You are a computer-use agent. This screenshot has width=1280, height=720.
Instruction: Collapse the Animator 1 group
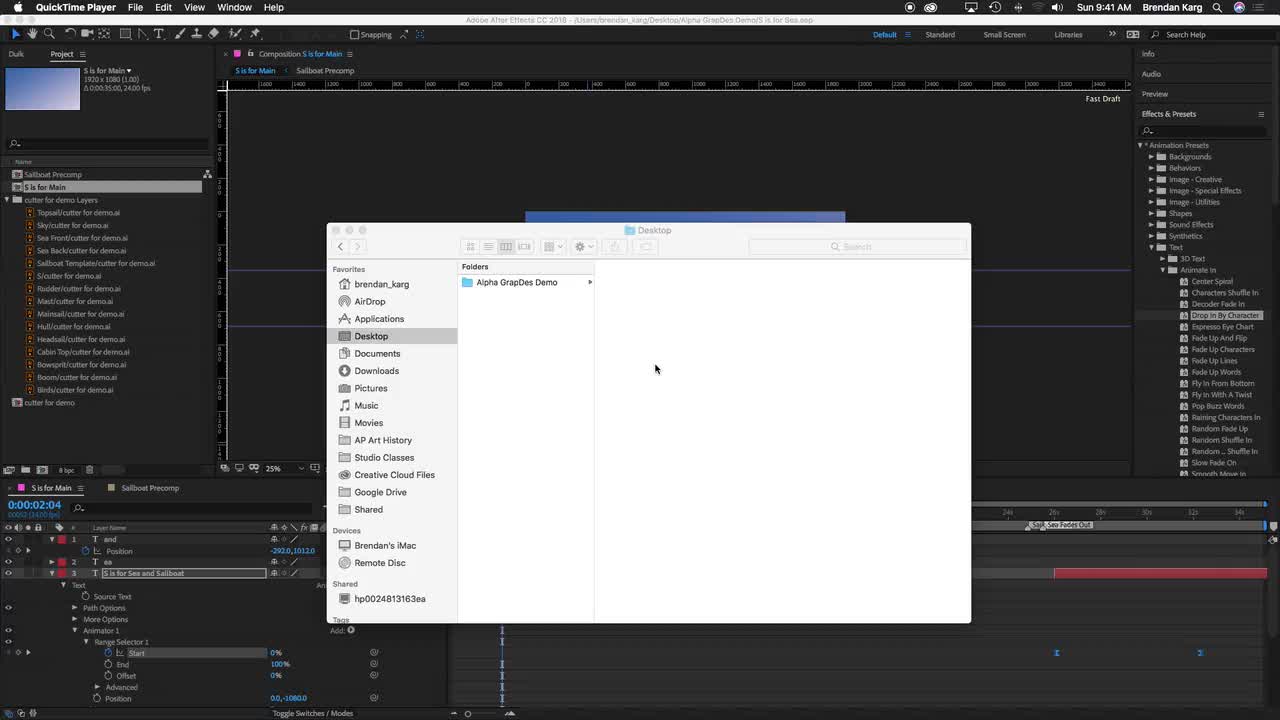[x=74, y=631]
